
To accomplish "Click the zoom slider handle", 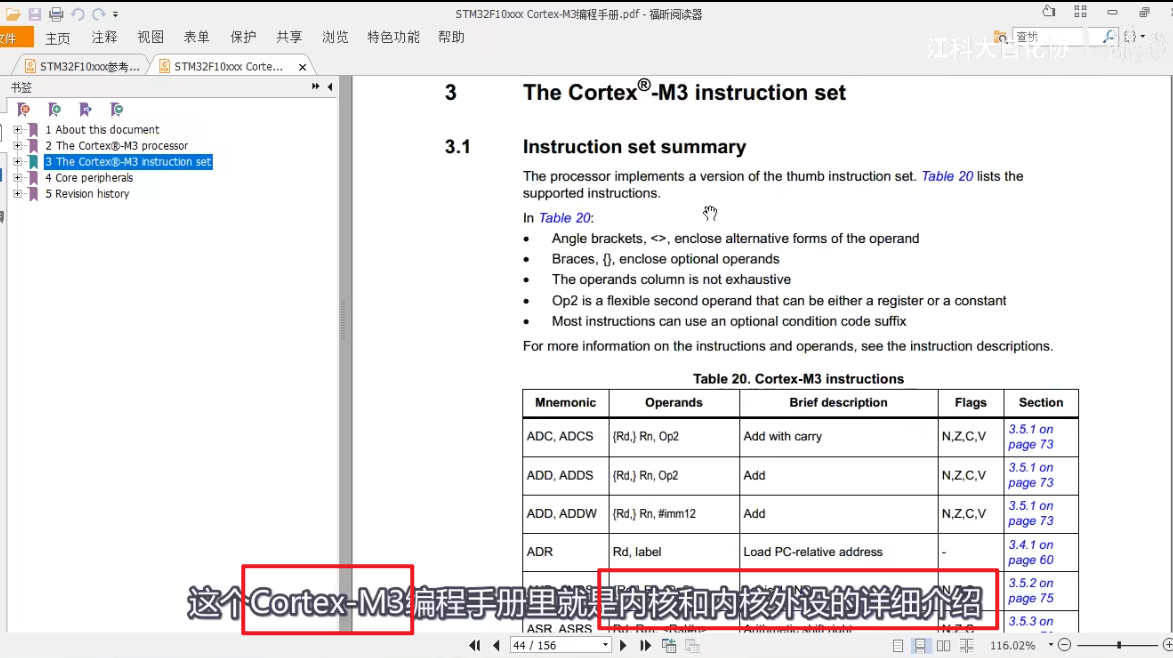I will coord(1119,645).
